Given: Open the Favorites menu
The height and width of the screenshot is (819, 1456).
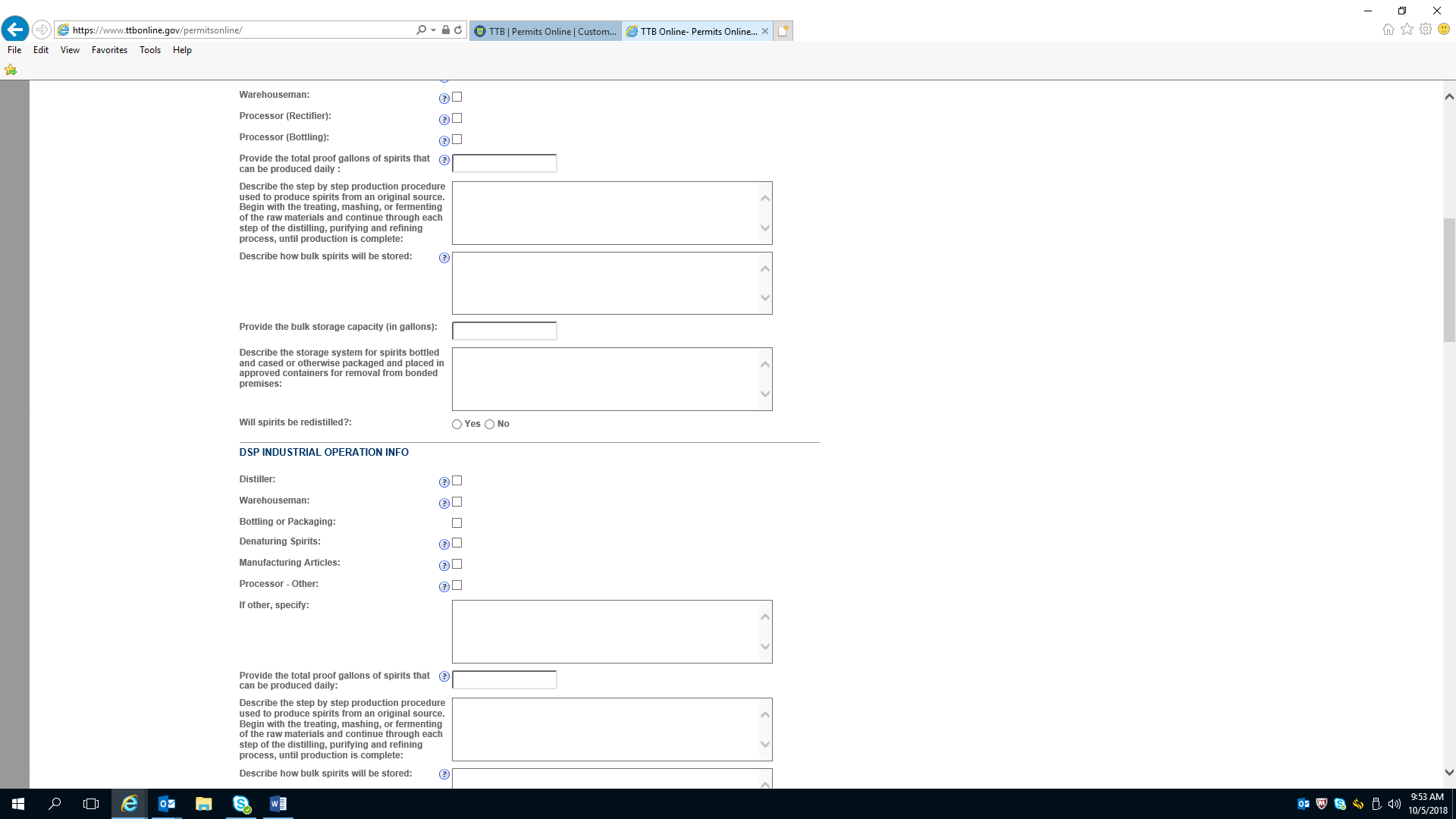Looking at the screenshot, I should click(109, 50).
